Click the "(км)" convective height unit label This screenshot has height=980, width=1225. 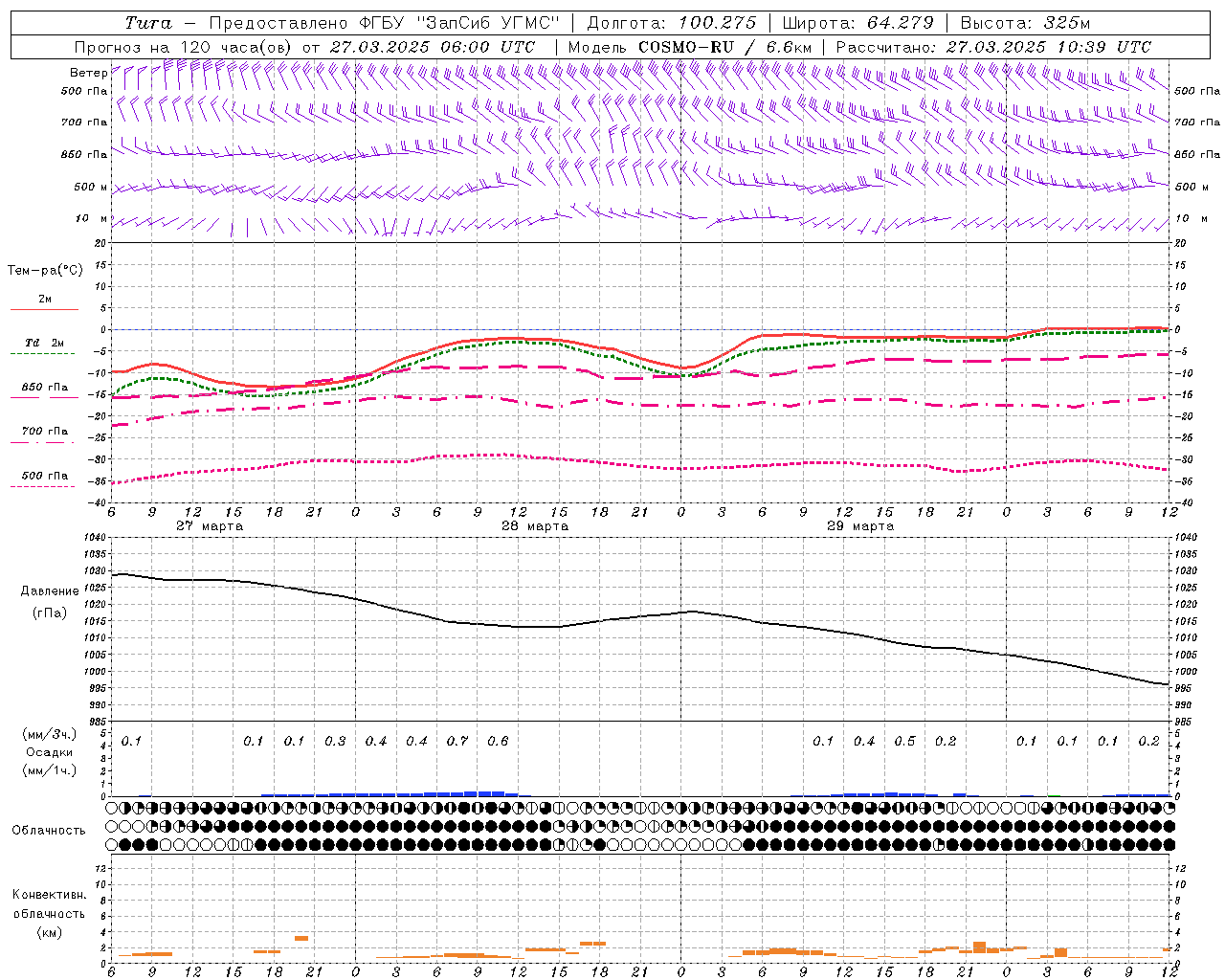(x=49, y=931)
